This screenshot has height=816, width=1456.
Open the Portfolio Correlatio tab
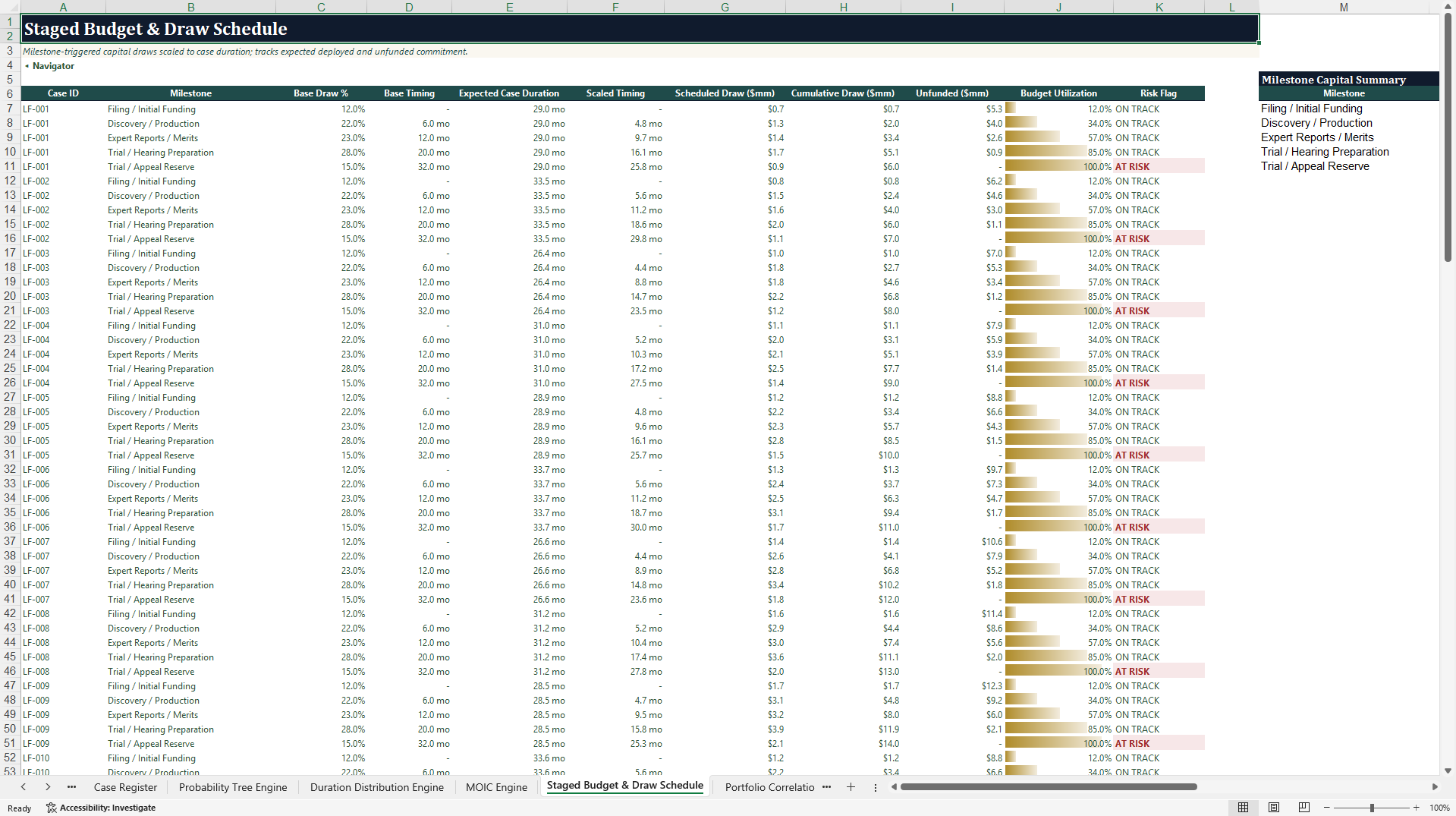(x=769, y=787)
